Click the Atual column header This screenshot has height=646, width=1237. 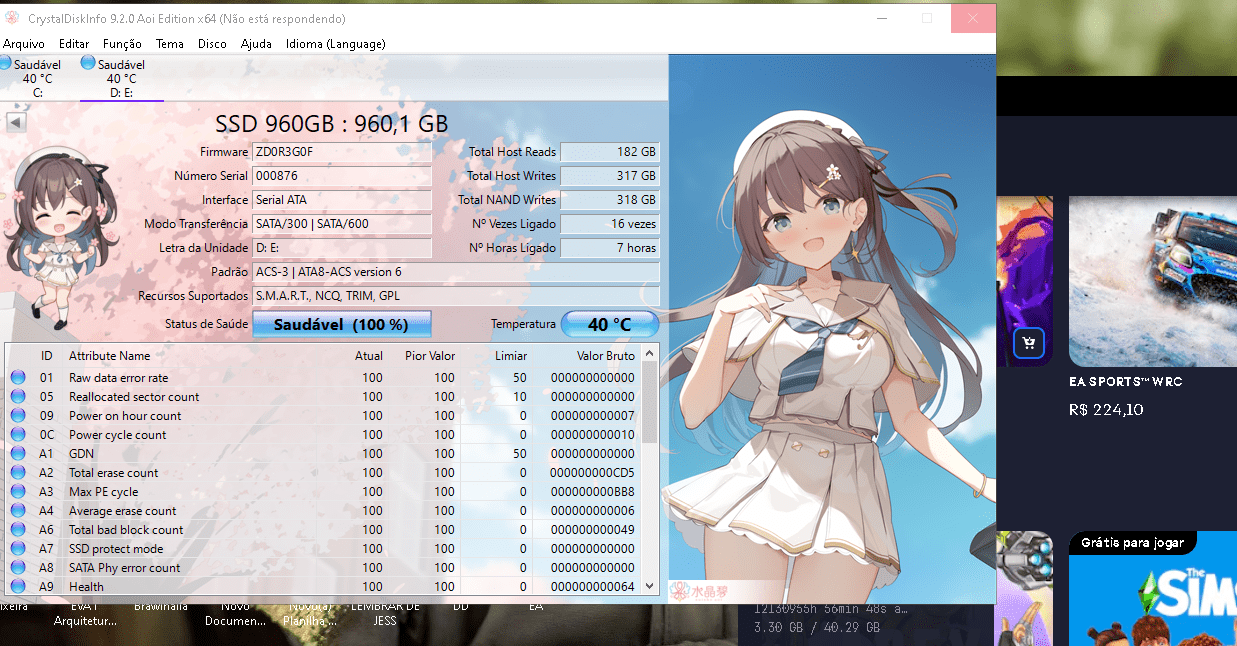pyautogui.click(x=369, y=356)
